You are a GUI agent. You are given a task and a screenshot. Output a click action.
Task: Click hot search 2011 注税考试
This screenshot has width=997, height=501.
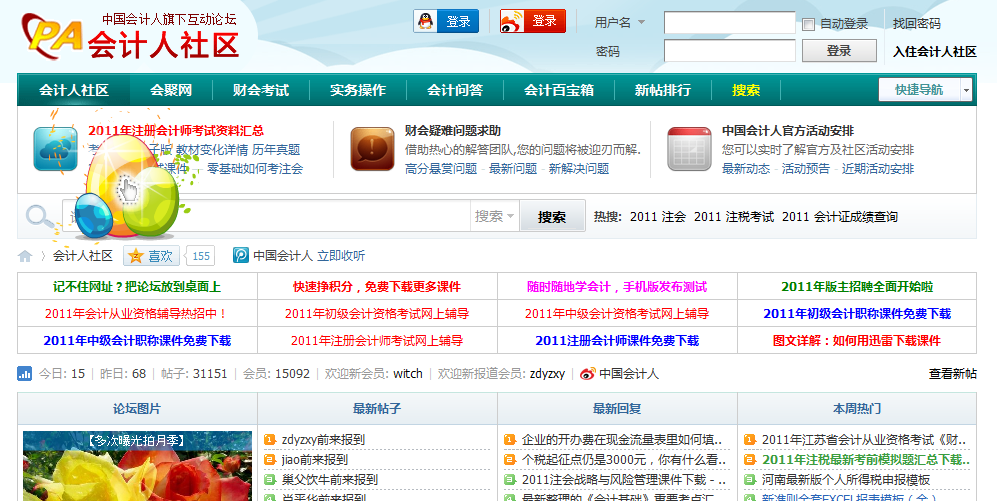[x=734, y=217]
